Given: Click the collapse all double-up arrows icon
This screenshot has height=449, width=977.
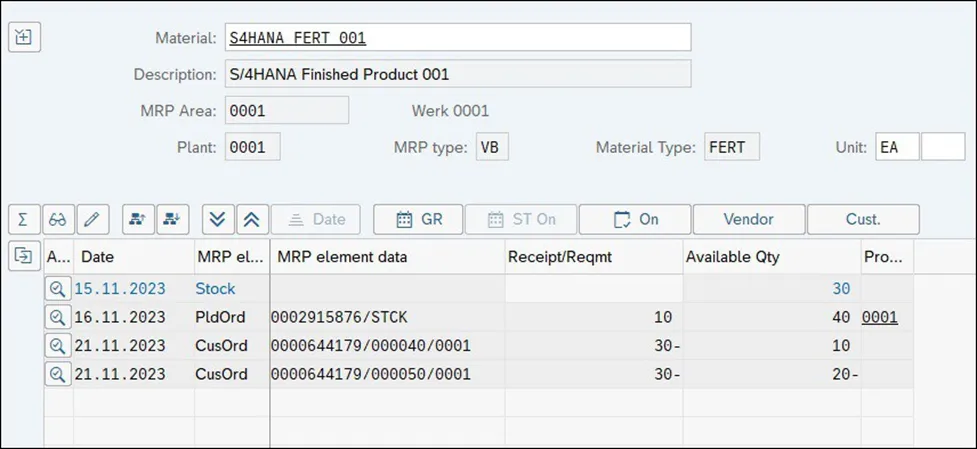Looking at the screenshot, I should [x=251, y=219].
